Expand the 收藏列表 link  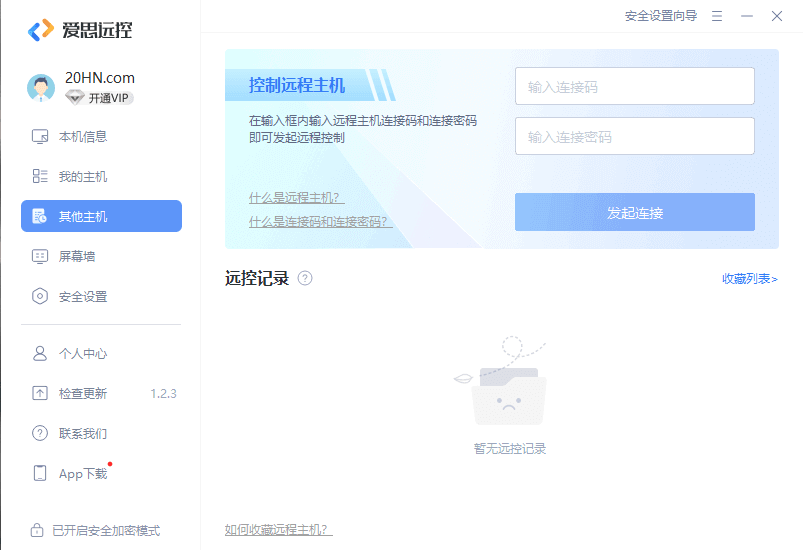coord(749,279)
